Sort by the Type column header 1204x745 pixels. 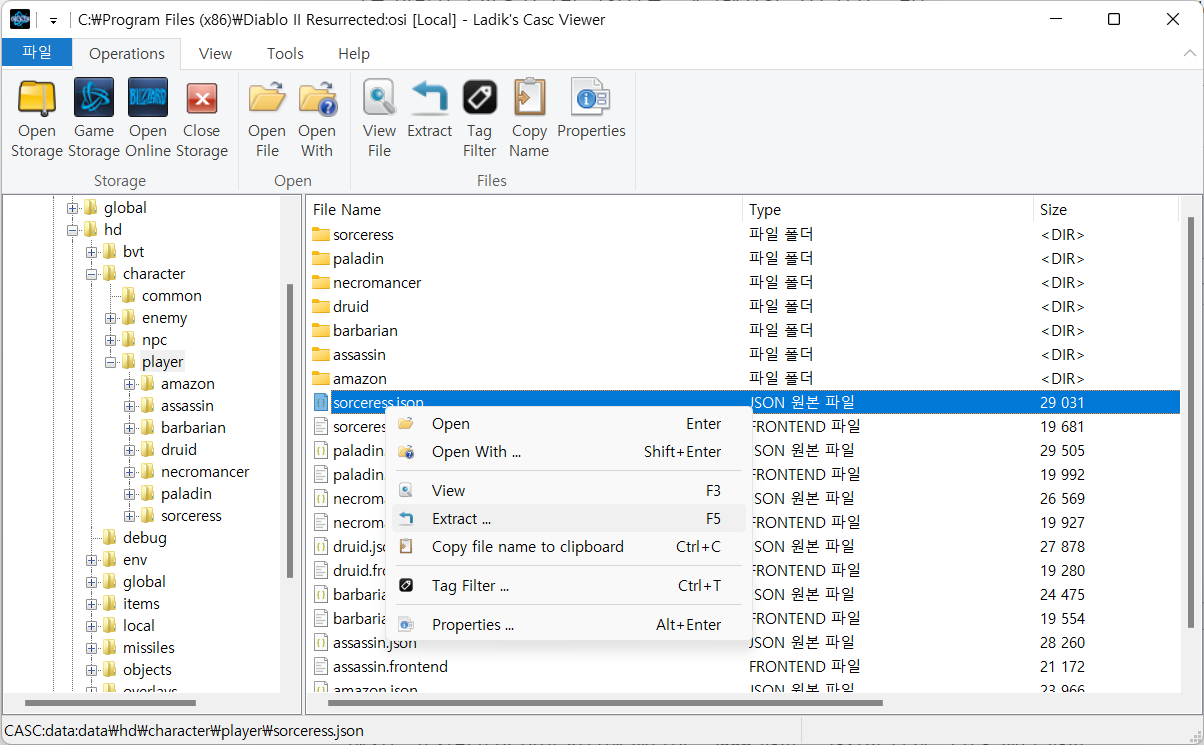888,210
